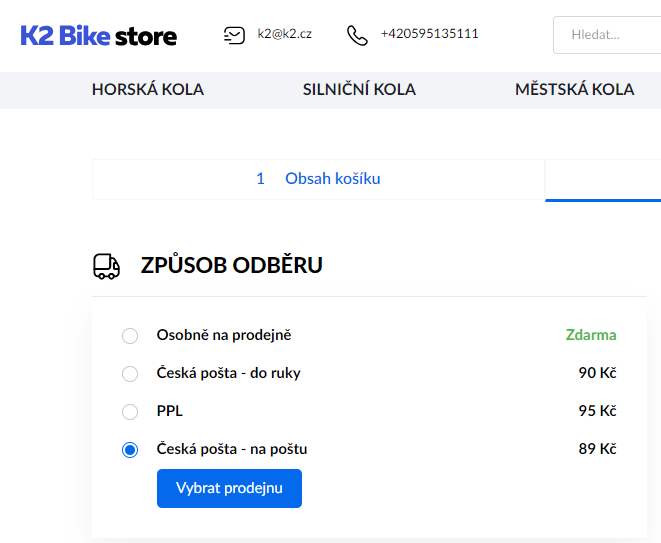
Task: Click the +420595135111 phone number link
Action: tap(429, 34)
